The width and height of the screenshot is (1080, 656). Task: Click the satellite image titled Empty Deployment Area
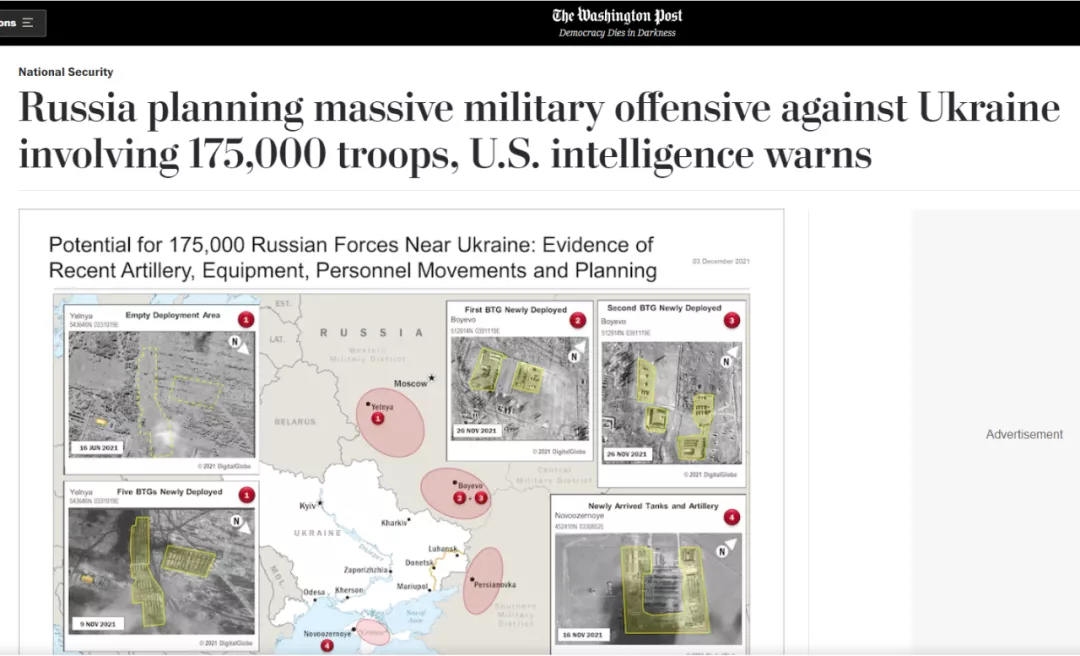(161, 394)
